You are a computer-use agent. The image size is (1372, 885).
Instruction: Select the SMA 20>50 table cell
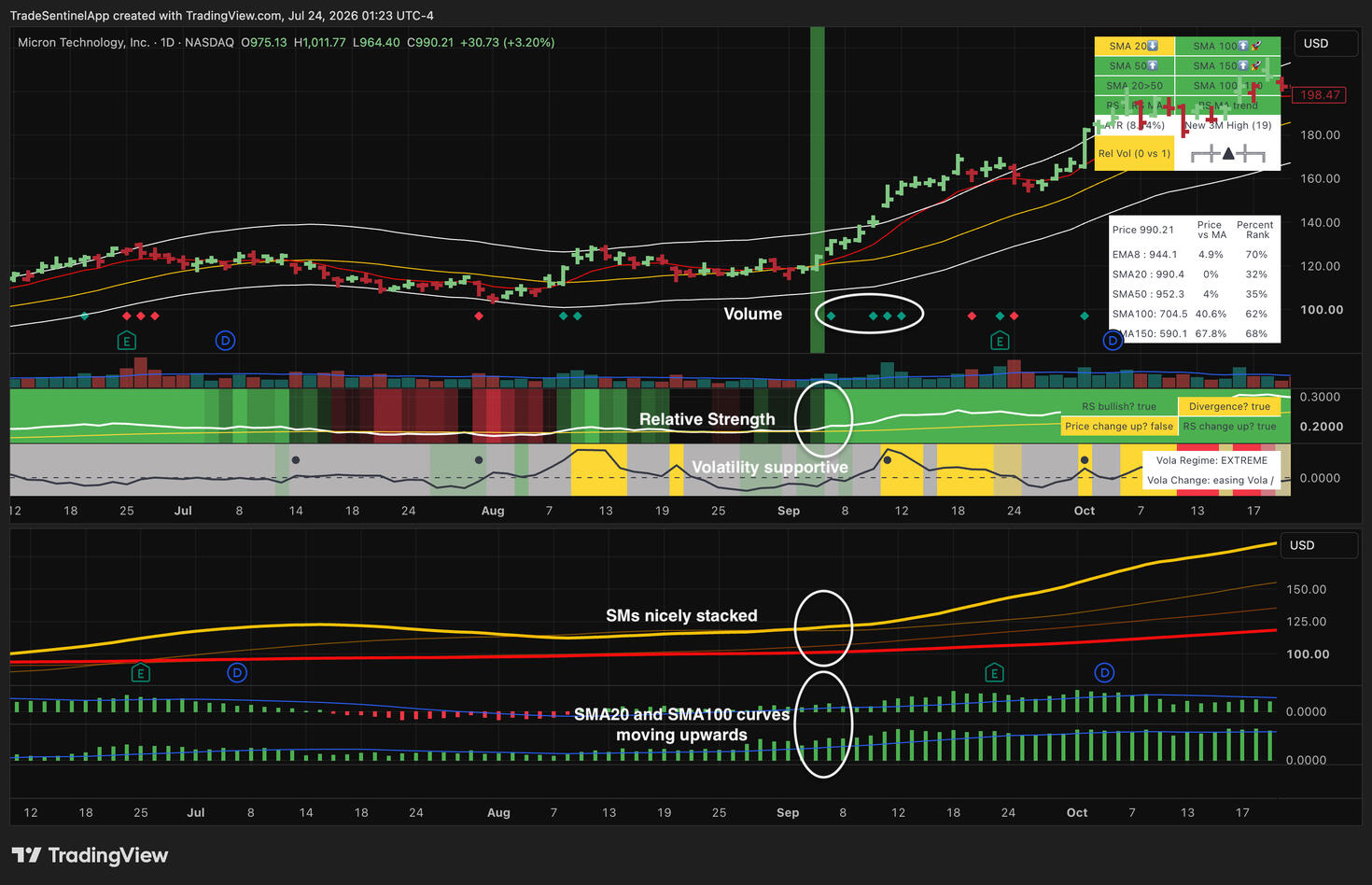coord(1134,86)
